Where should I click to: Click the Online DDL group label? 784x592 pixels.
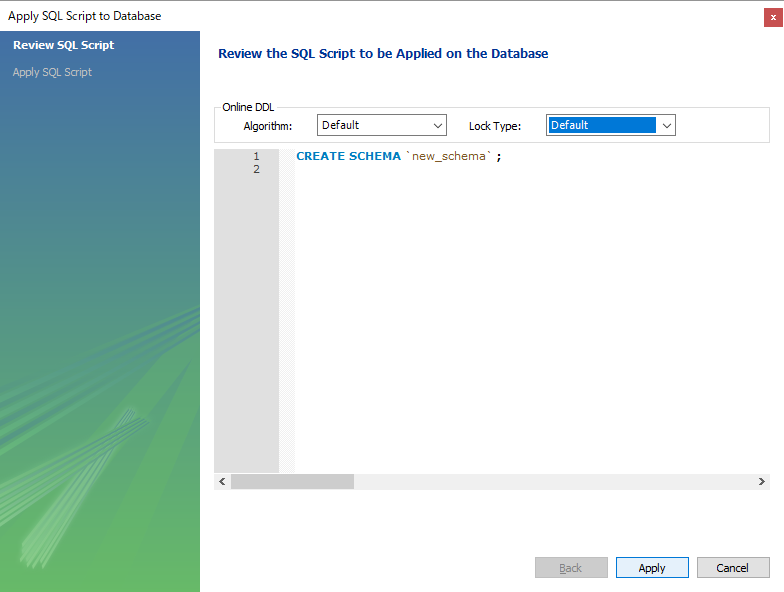point(248,107)
